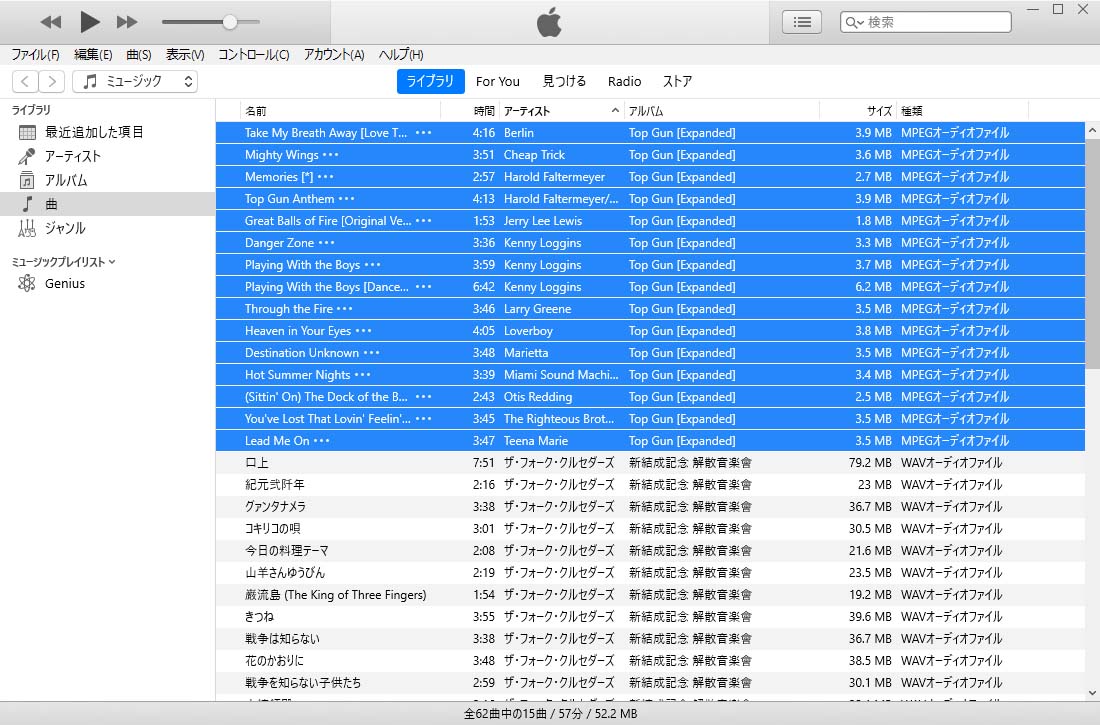This screenshot has width=1100, height=725.
Task: Click the more options dots on Danger Zone
Action: click(x=326, y=243)
